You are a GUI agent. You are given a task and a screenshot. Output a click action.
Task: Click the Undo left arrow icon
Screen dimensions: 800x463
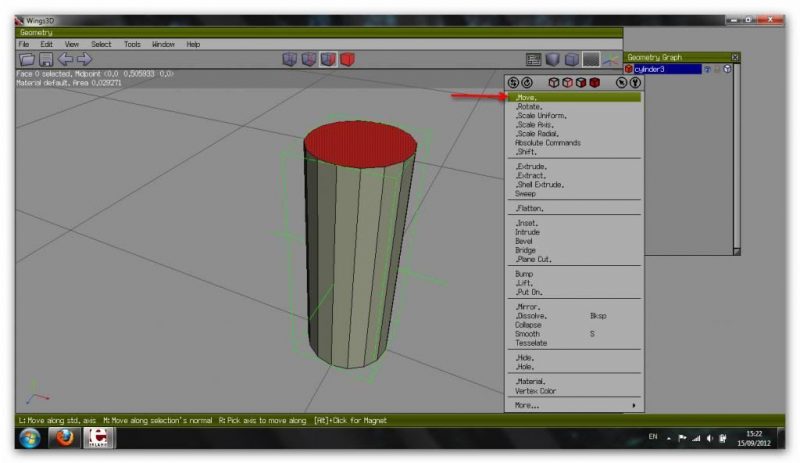(65, 60)
